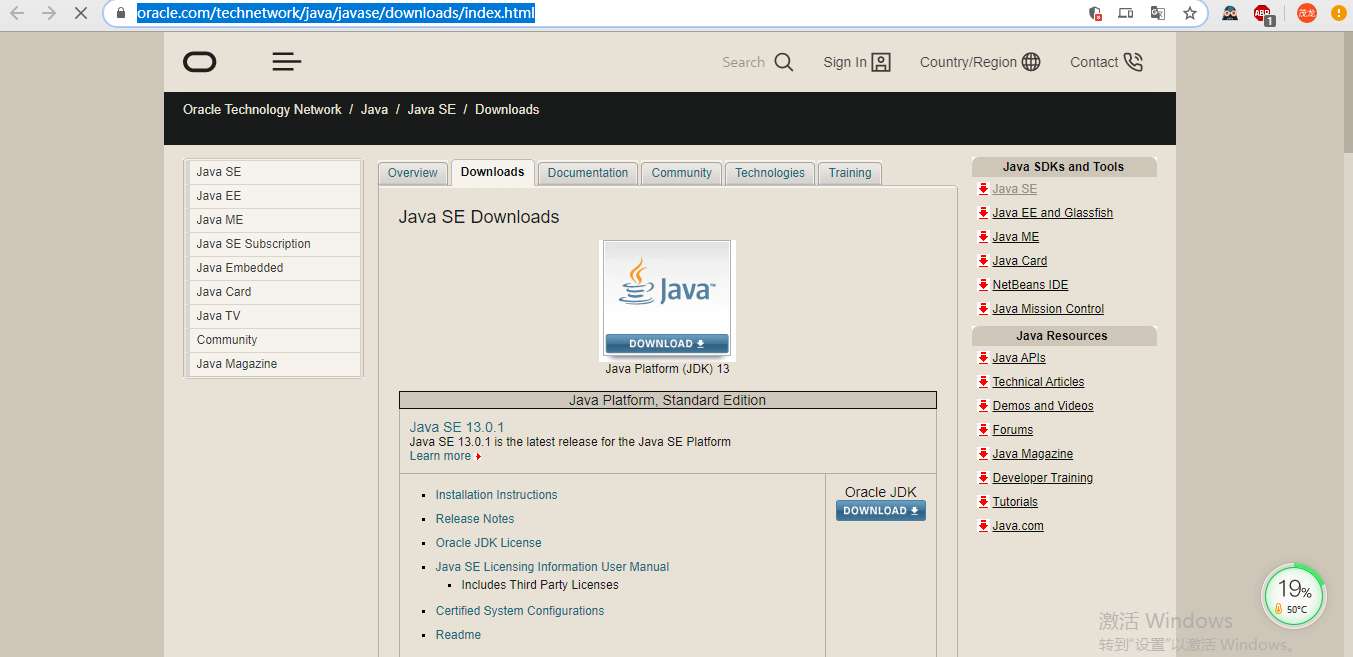Viewport: 1353px width, 657px height.
Task: Open the hamburger menu icon
Action: coord(287,62)
